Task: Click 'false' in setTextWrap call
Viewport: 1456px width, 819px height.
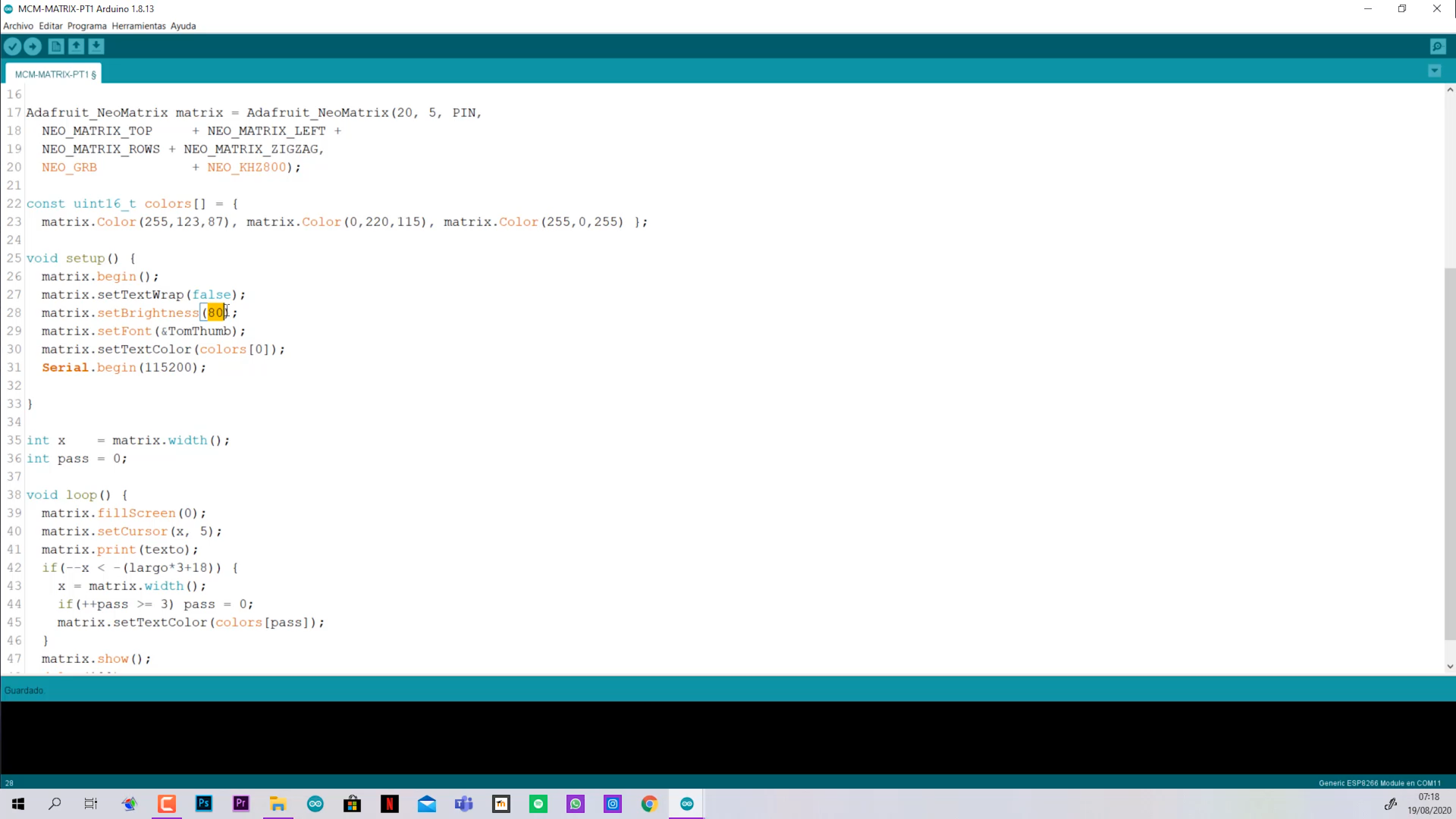Action: [x=212, y=295]
